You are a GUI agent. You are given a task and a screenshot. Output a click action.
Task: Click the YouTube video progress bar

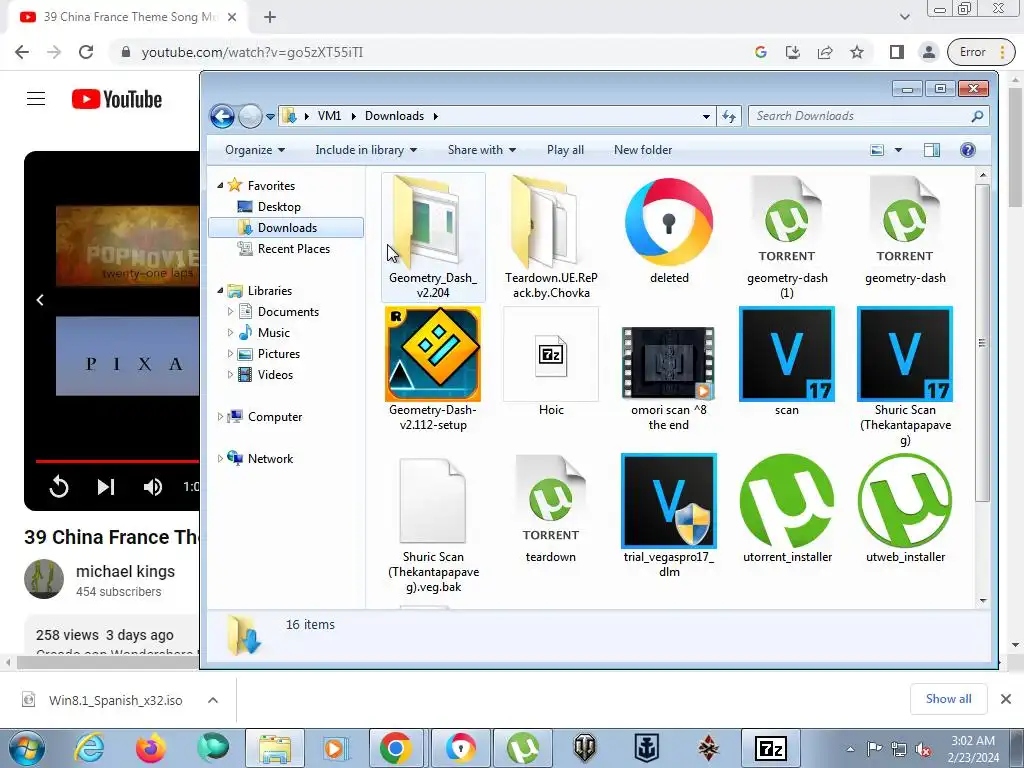point(118,461)
